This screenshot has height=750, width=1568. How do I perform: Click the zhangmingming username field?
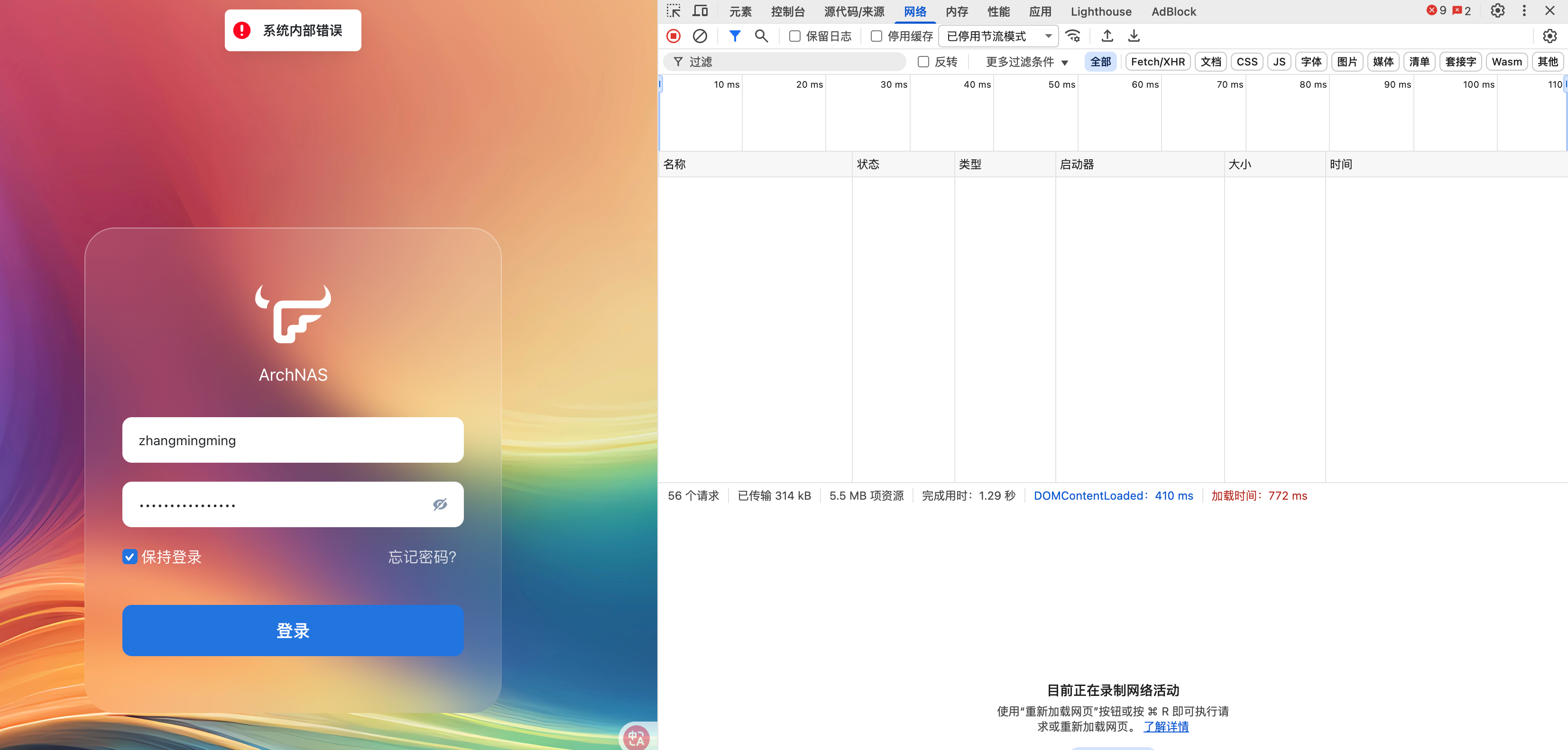tap(293, 440)
